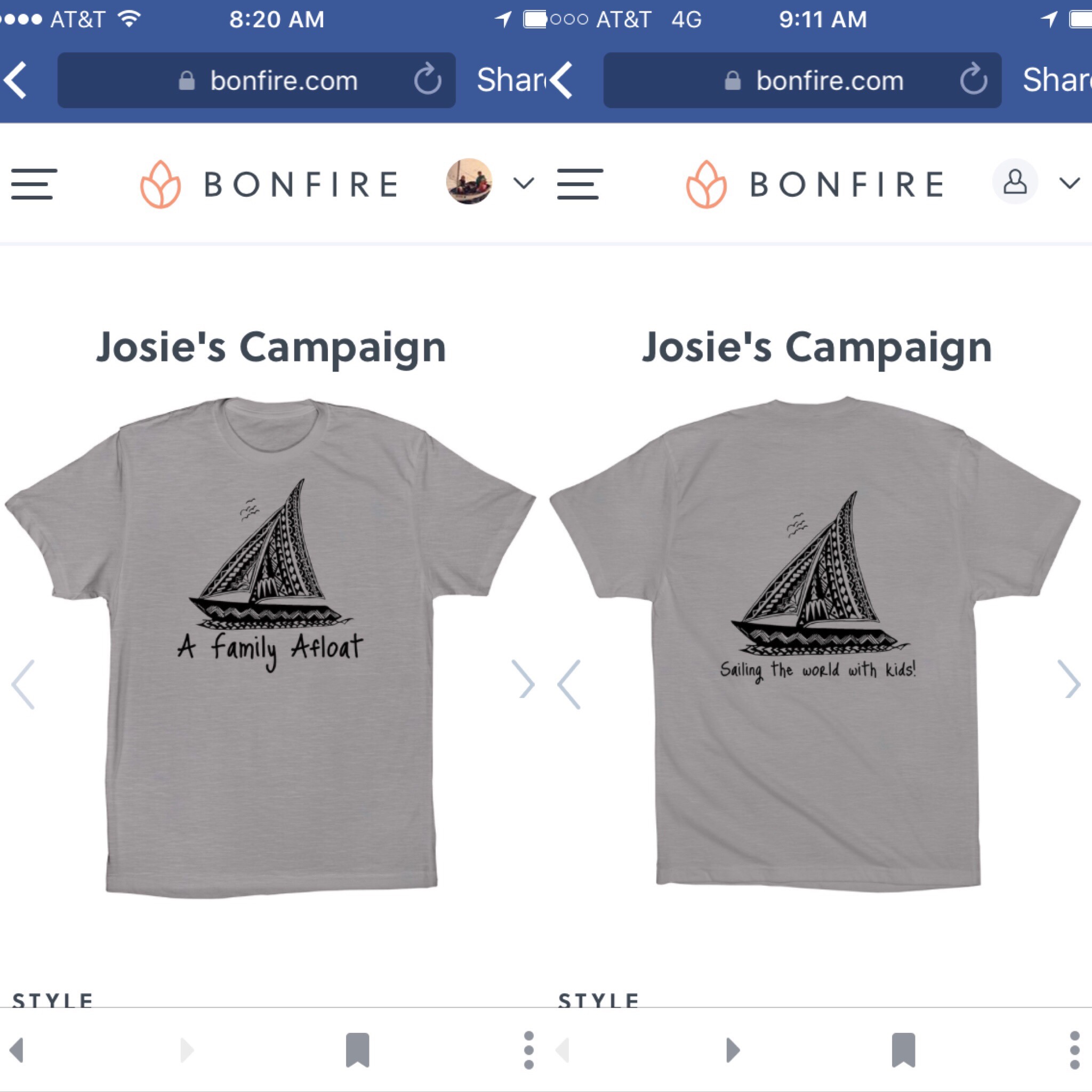
Task: Show previous image before the Sailing the world shirt
Action: point(569,684)
